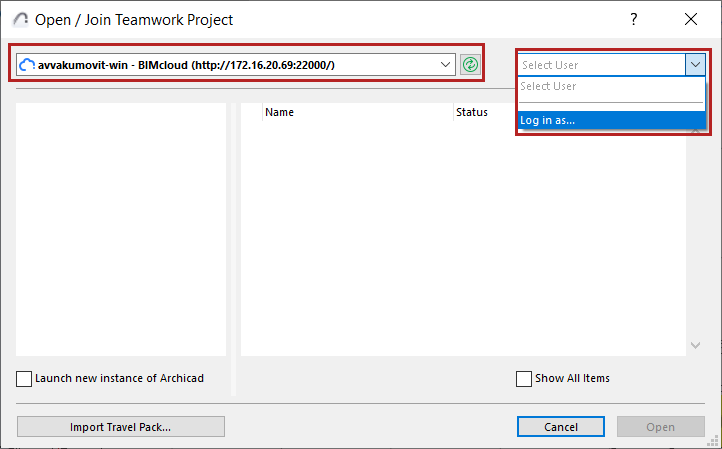722x449 pixels.
Task: Sort project list by Name column
Action: (x=280, y=112)
